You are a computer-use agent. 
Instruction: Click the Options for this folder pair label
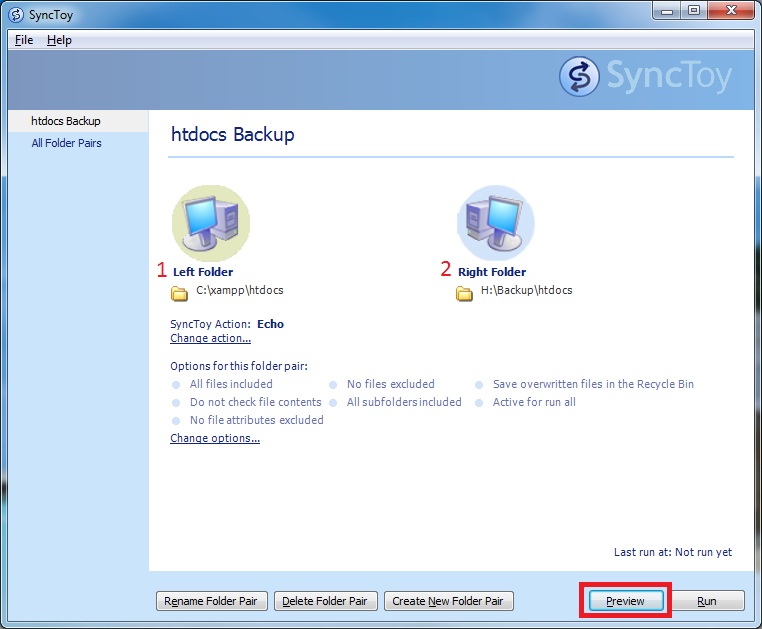[239, 366]
